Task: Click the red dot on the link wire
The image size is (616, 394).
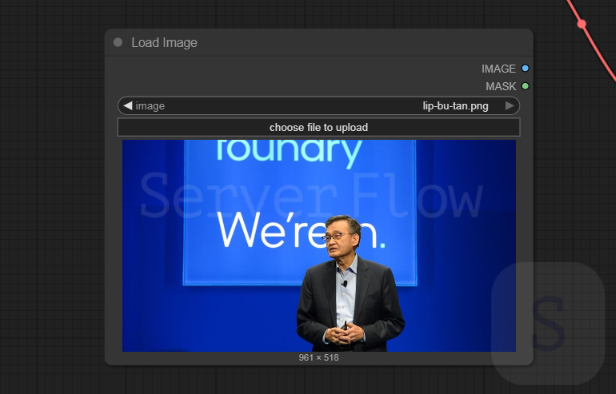Action: [x=582, y=24]
